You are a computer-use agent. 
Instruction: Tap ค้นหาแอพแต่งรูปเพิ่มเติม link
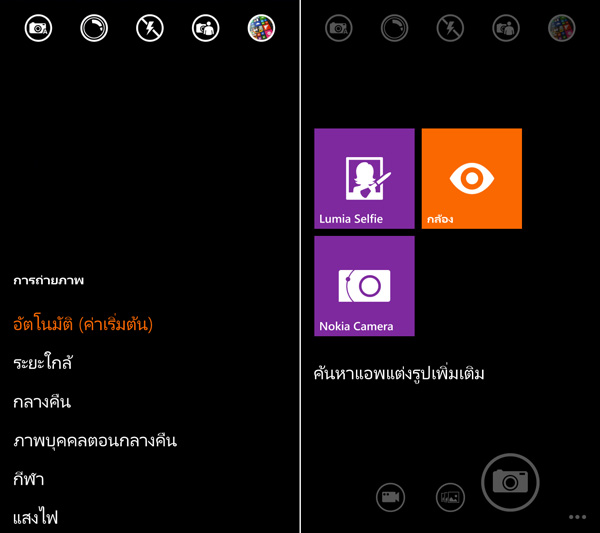click(399, 373)
